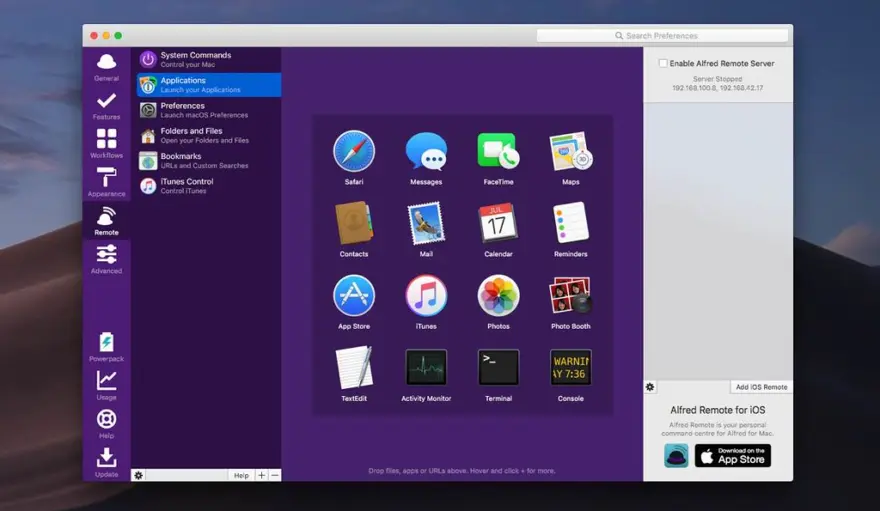The height and width of the screenshot is (511, 880).
Task: Click the Activity Monitor icon
Action: pyautogui.click(x=426, y=367)
